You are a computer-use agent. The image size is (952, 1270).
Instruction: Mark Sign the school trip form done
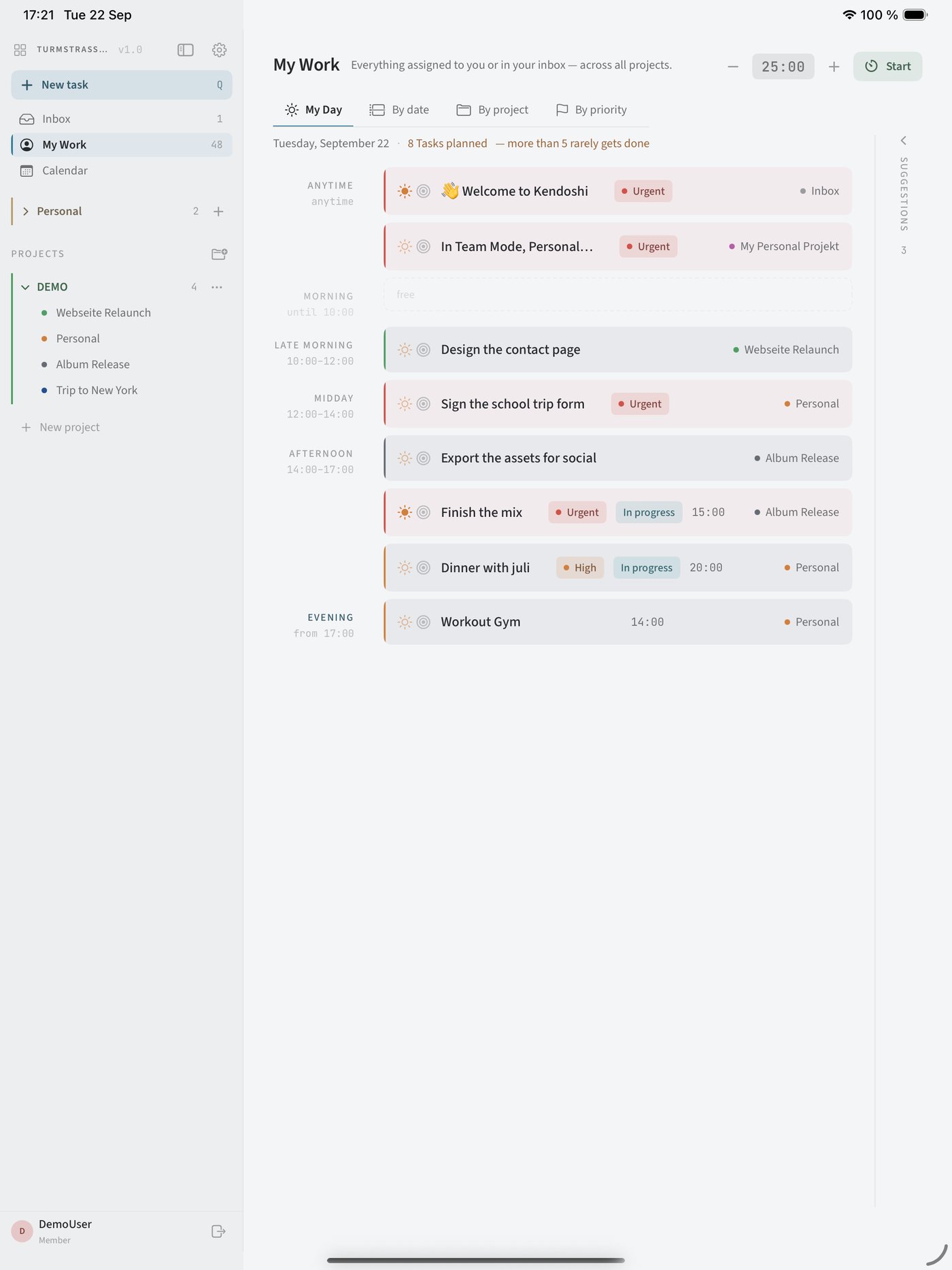coord(423,404)
